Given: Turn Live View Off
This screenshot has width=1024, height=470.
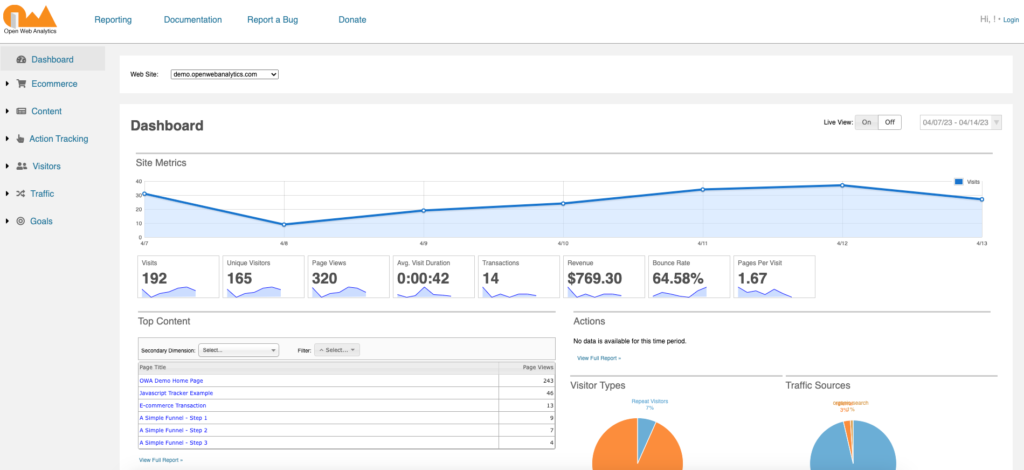Looking at the screenshot, I should (889, 122).
